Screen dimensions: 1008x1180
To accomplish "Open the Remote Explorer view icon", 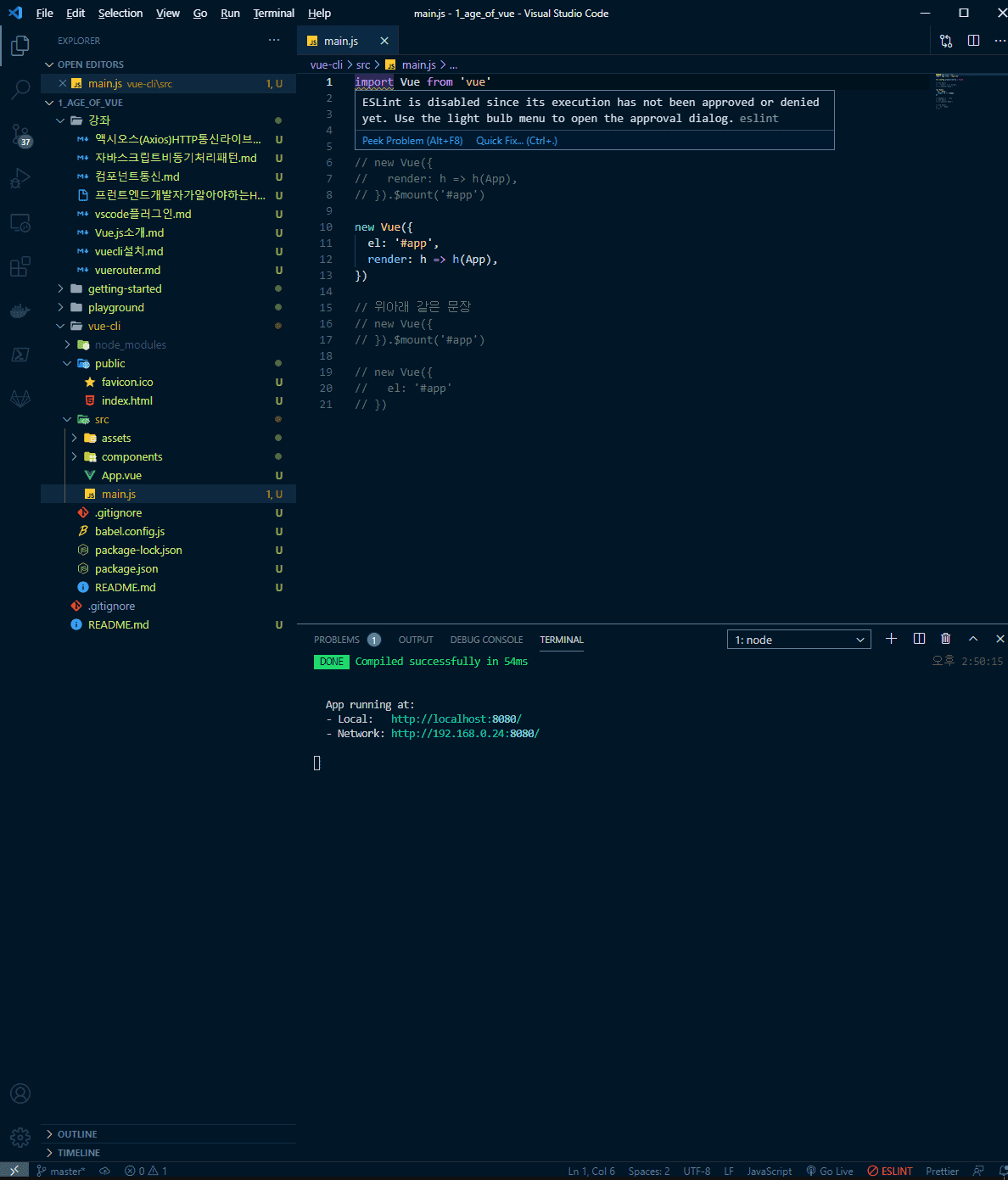I will click(x=20, y=223).
